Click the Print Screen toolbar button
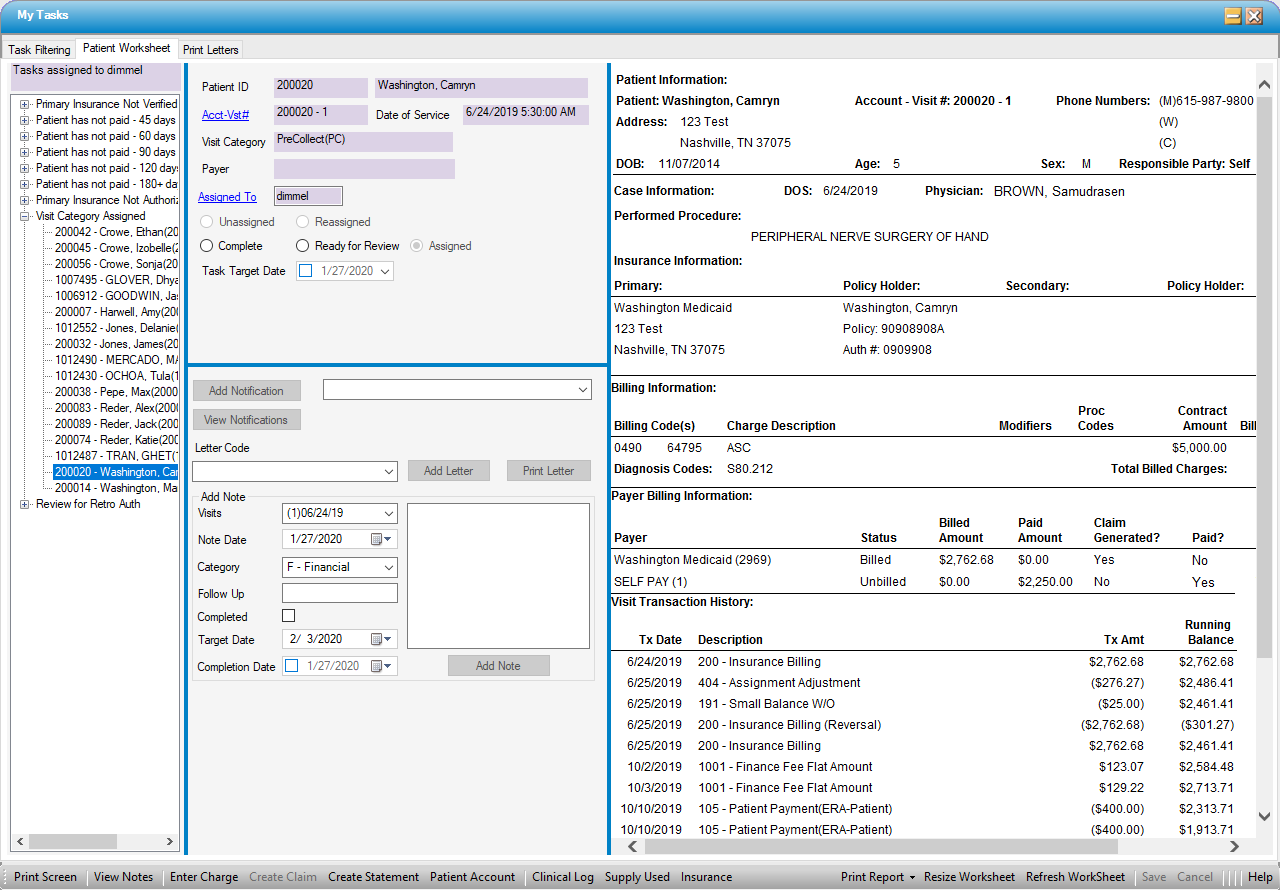The width and height of the screenshot is (1280, 890). [45, 877]
